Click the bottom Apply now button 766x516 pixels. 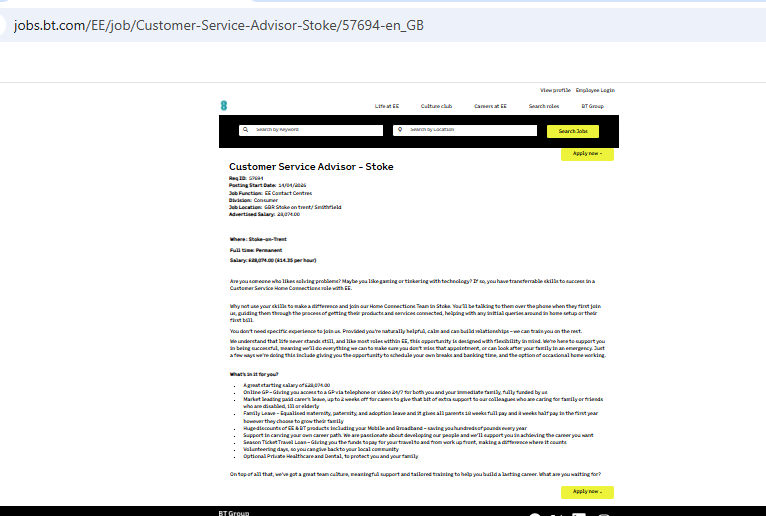587,492
